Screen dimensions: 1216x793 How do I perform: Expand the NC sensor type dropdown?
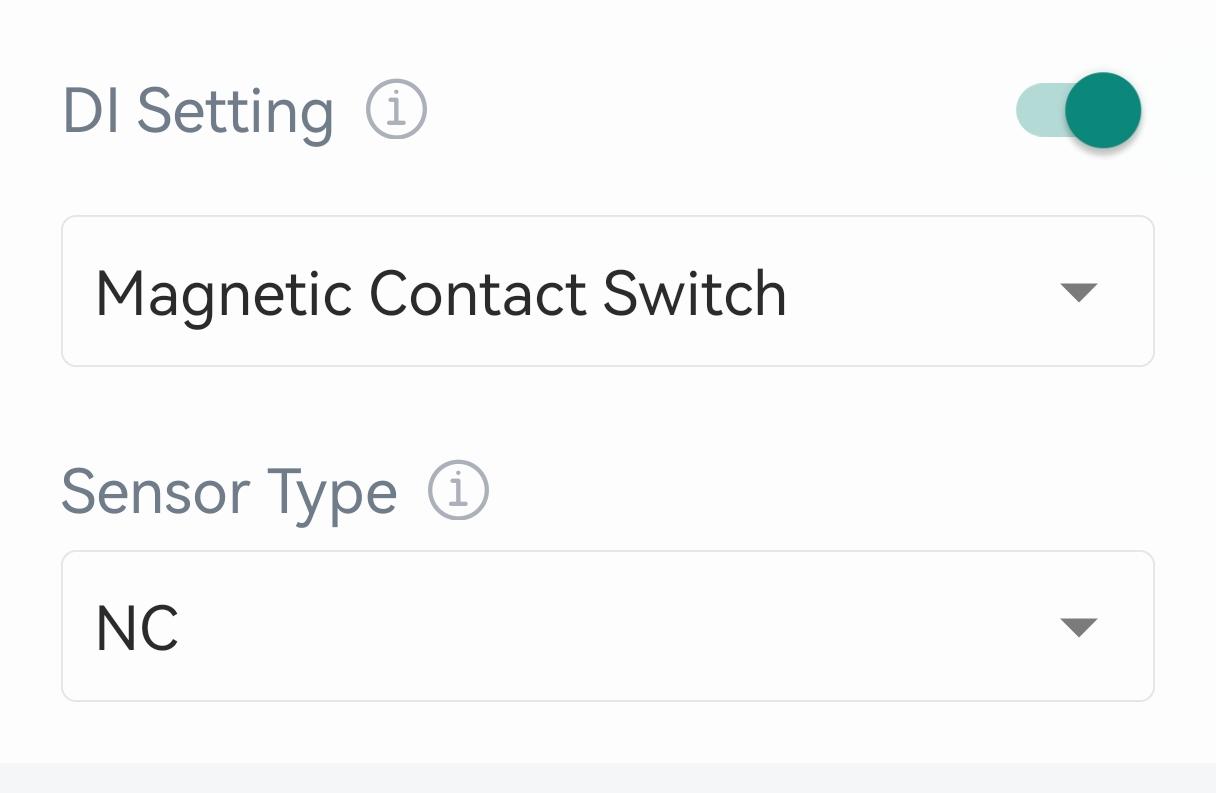pos(607,626)
